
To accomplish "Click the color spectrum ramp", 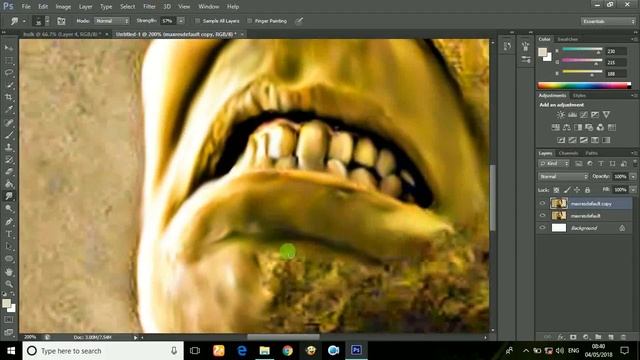I will coord(584,86).
